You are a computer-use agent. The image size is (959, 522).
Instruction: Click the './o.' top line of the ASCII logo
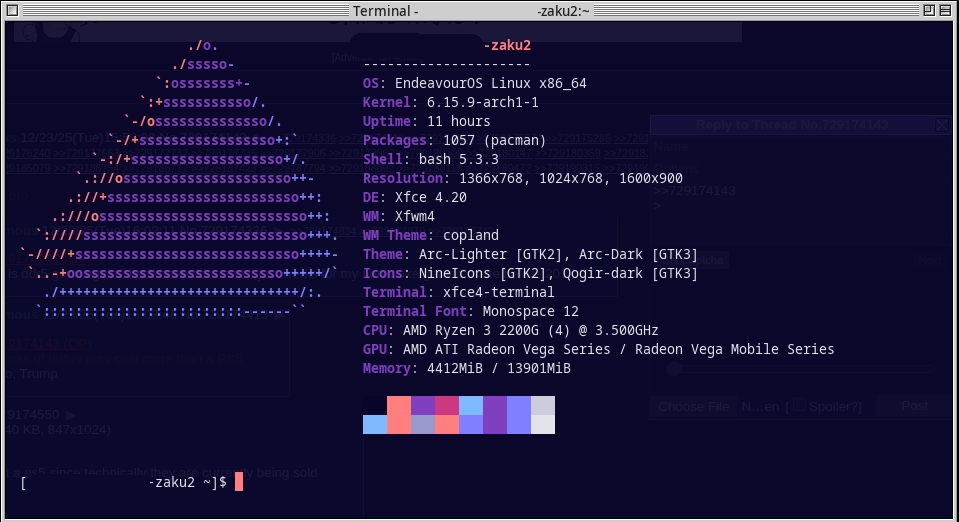203,45
